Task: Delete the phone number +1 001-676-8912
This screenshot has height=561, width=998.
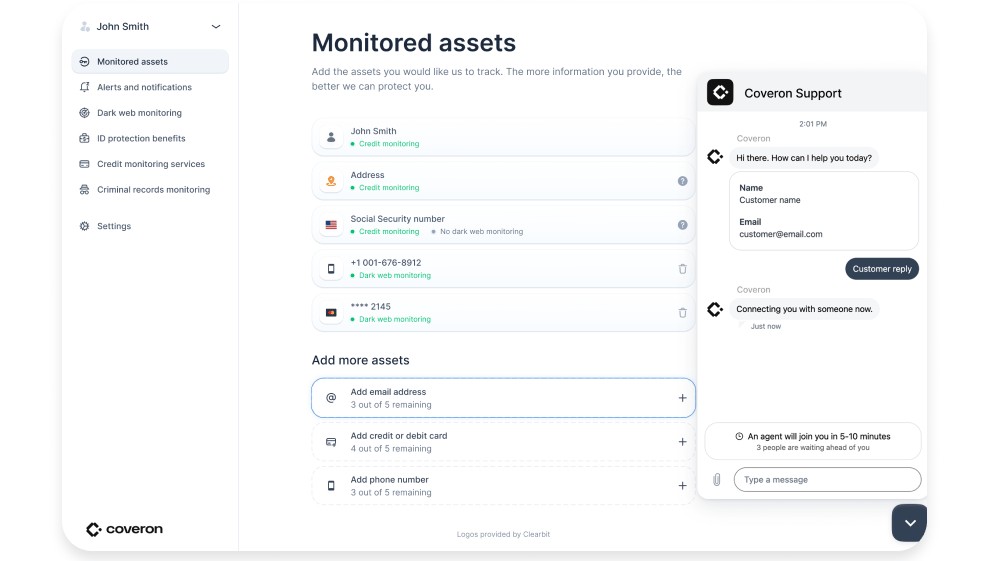Action: 682,269
